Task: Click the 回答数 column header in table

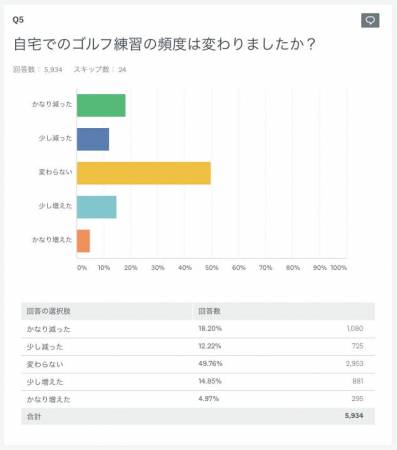Action: 209,311
